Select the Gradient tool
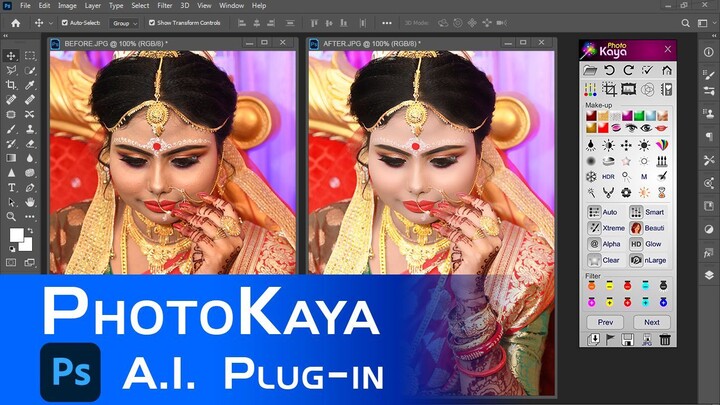The width and height of the screenshot is (720, 405). point(11,158)
